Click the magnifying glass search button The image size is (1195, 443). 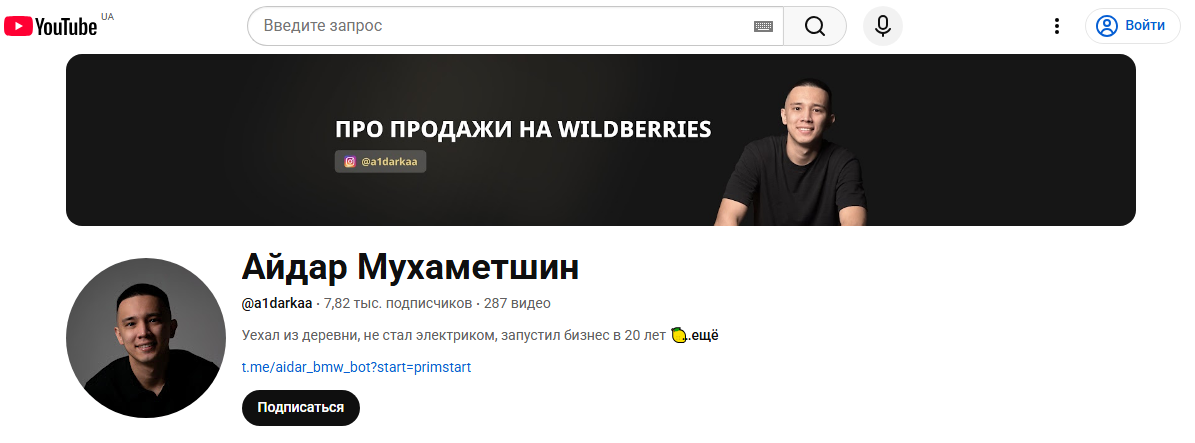815,26
